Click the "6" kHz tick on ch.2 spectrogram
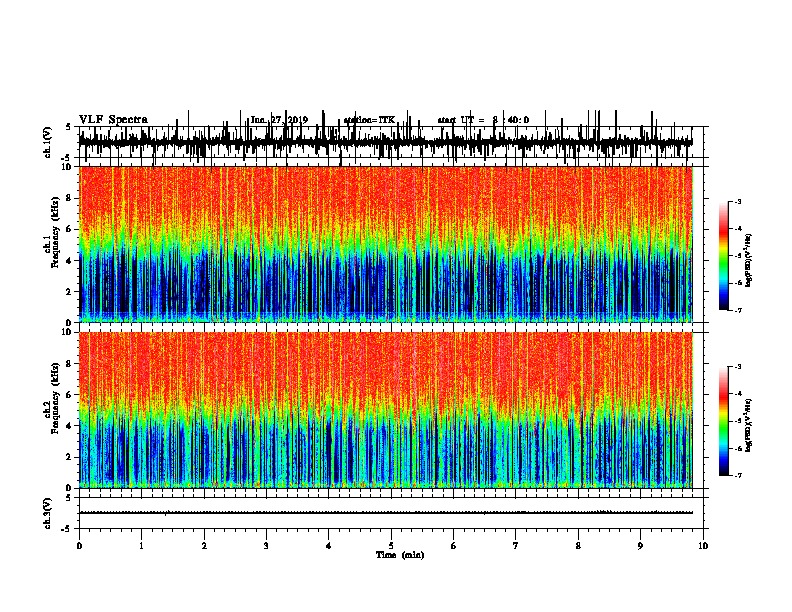This screenshot has width=792, height=612. tap(70, 395)
